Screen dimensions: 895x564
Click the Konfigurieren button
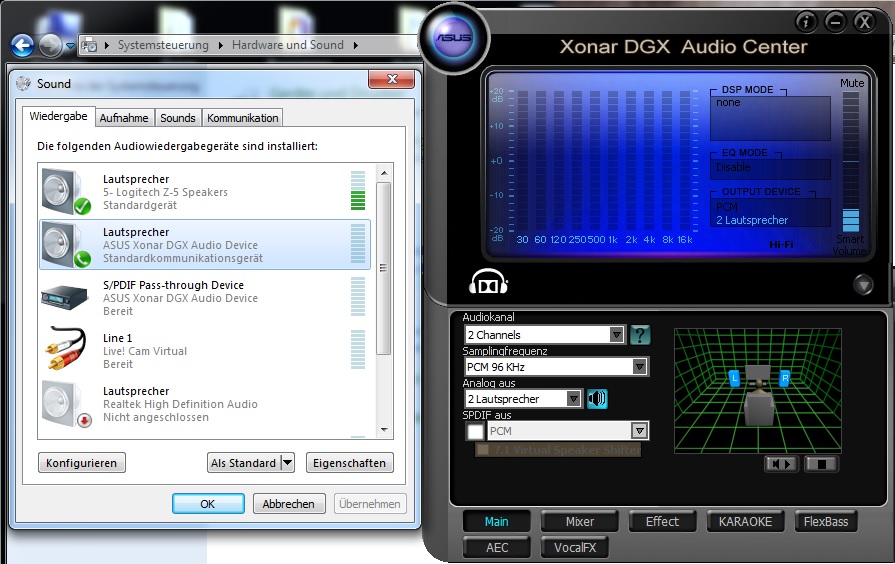[x=82, y=462]
